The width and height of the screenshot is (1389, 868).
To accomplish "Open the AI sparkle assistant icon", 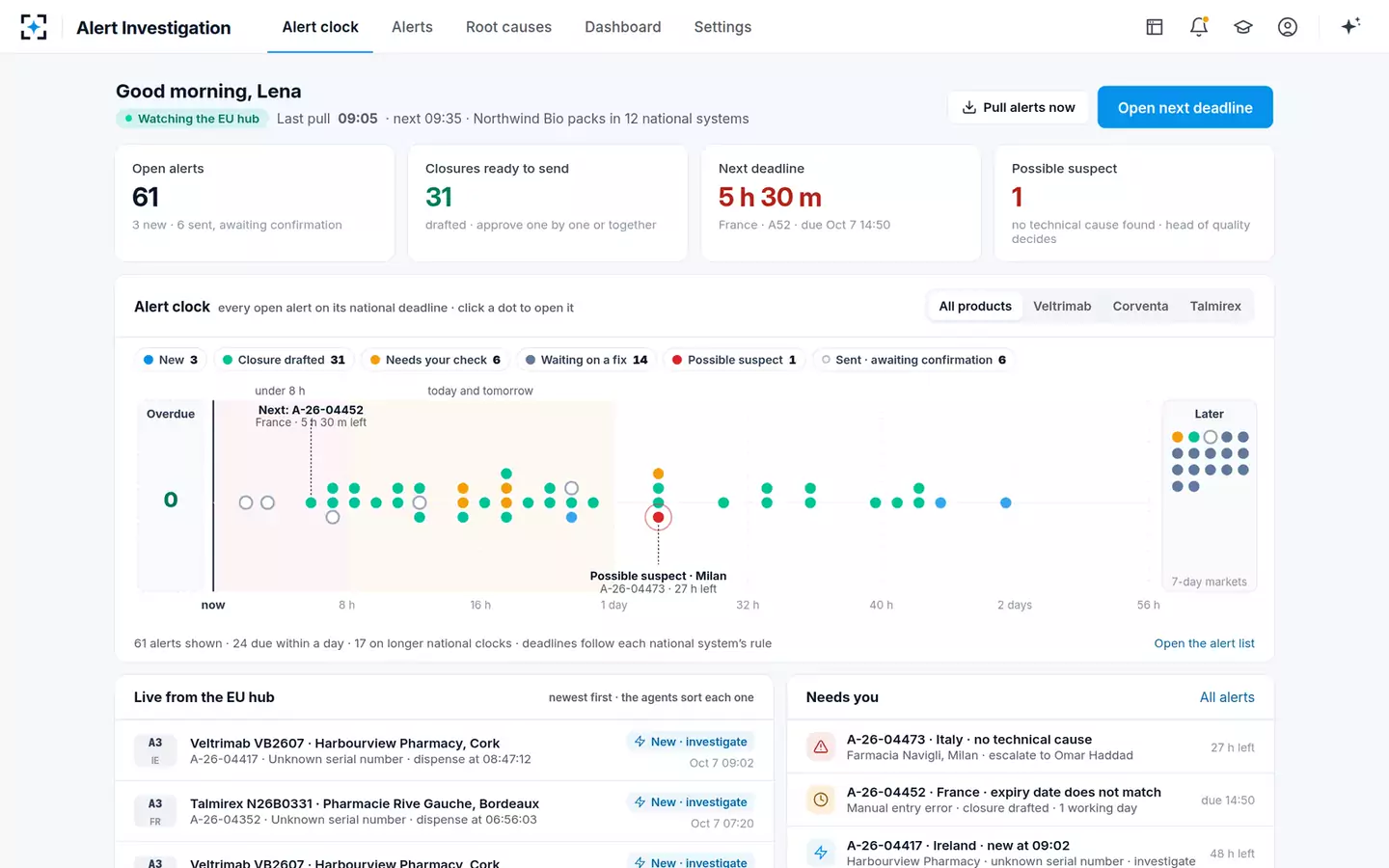I will pos(1350,26).
